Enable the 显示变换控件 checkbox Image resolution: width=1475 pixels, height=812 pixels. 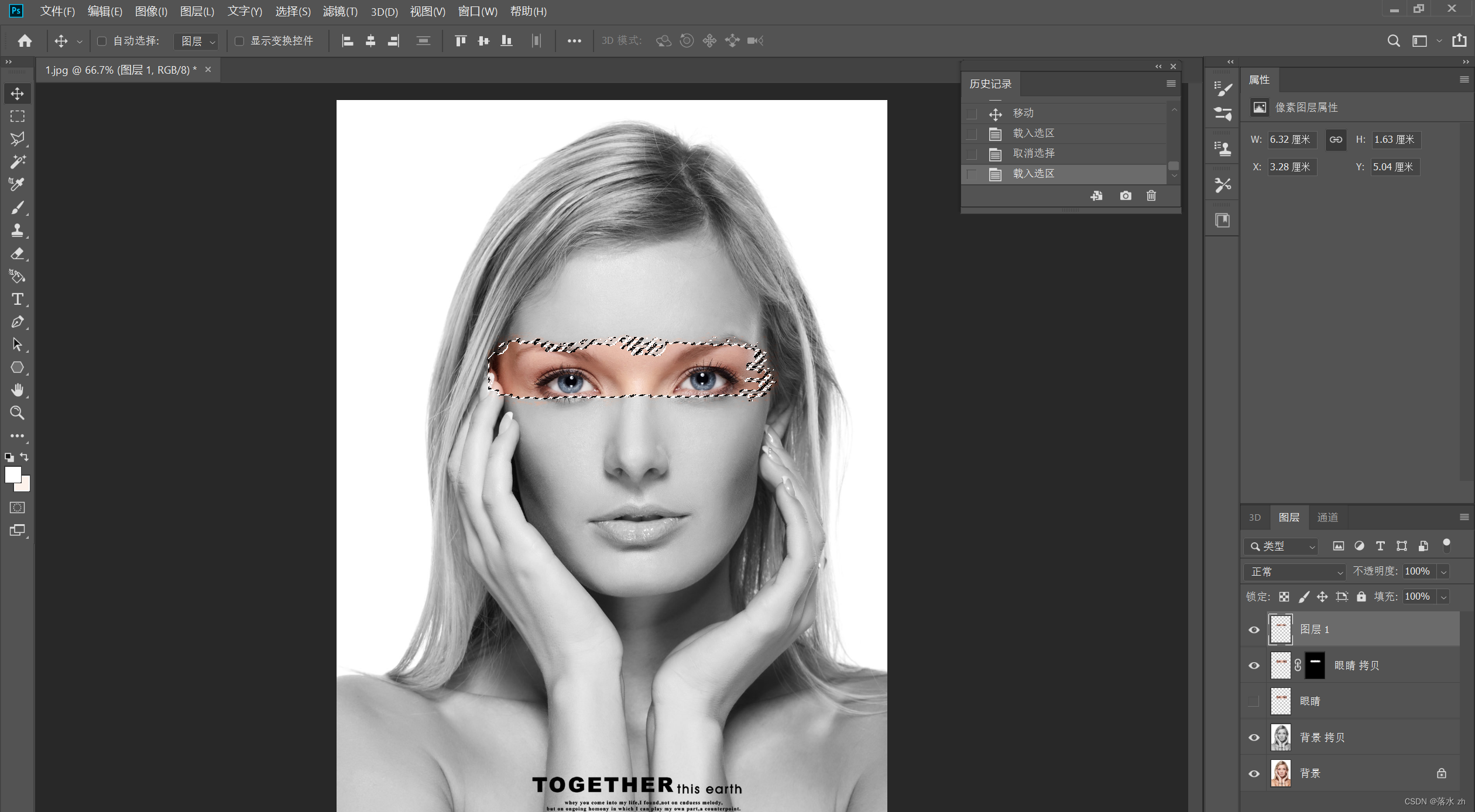coord(239,41)
